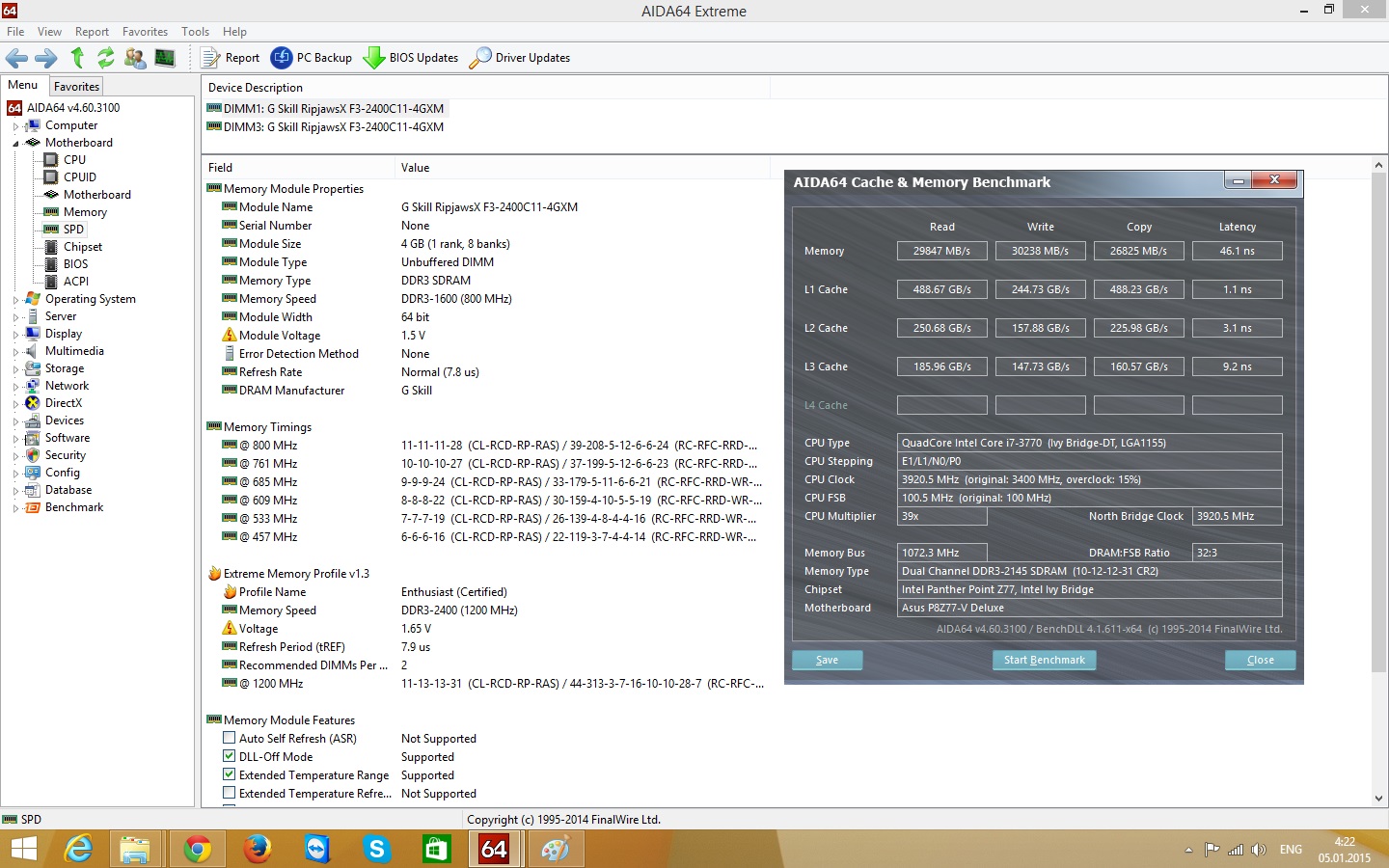
Task: Click Start Benchmark button
Action: tap(1044, 660)
